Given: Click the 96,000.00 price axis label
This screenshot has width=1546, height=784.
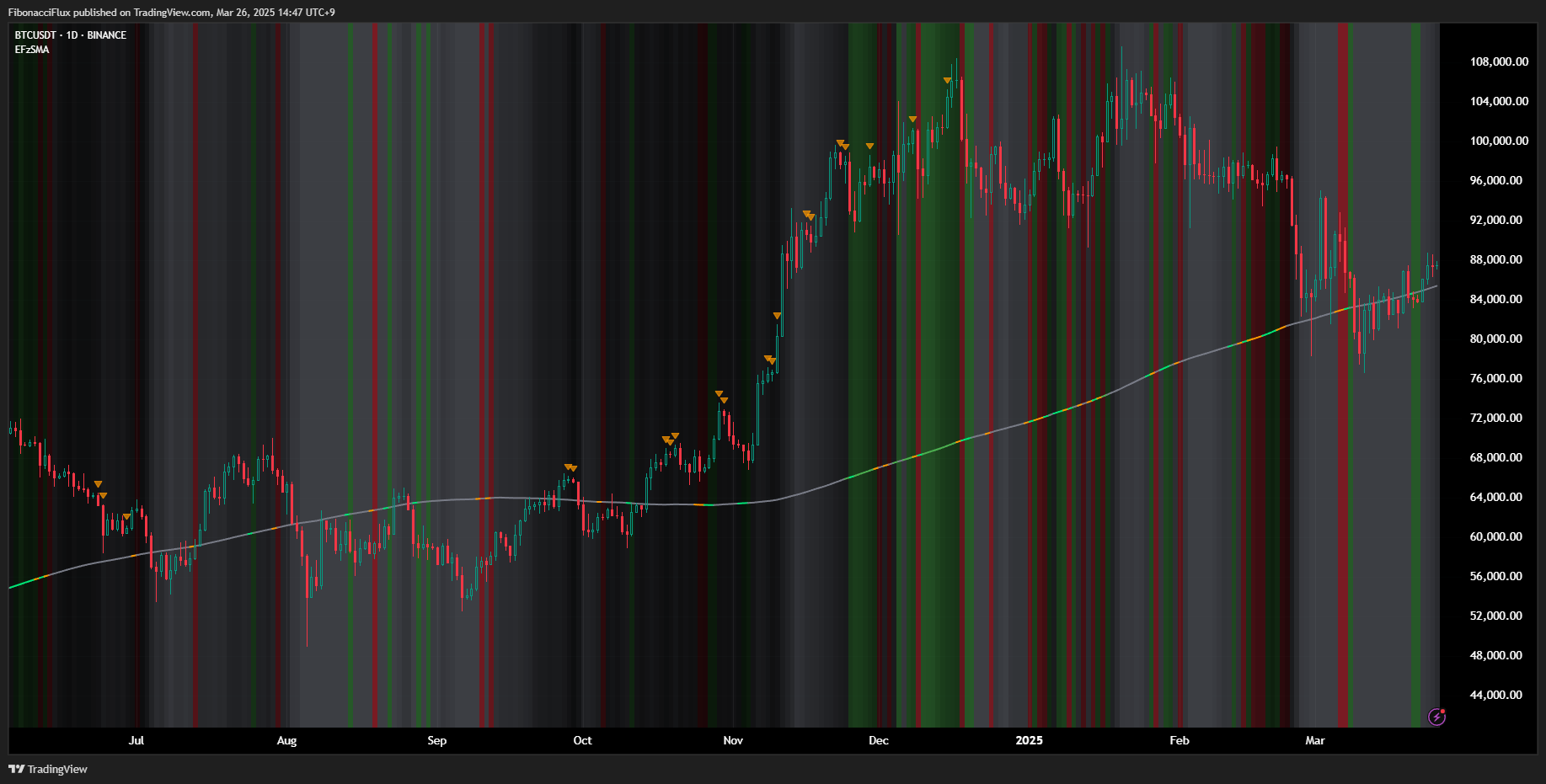Looking at the screenshot, I should click(x=1496, y=180).
